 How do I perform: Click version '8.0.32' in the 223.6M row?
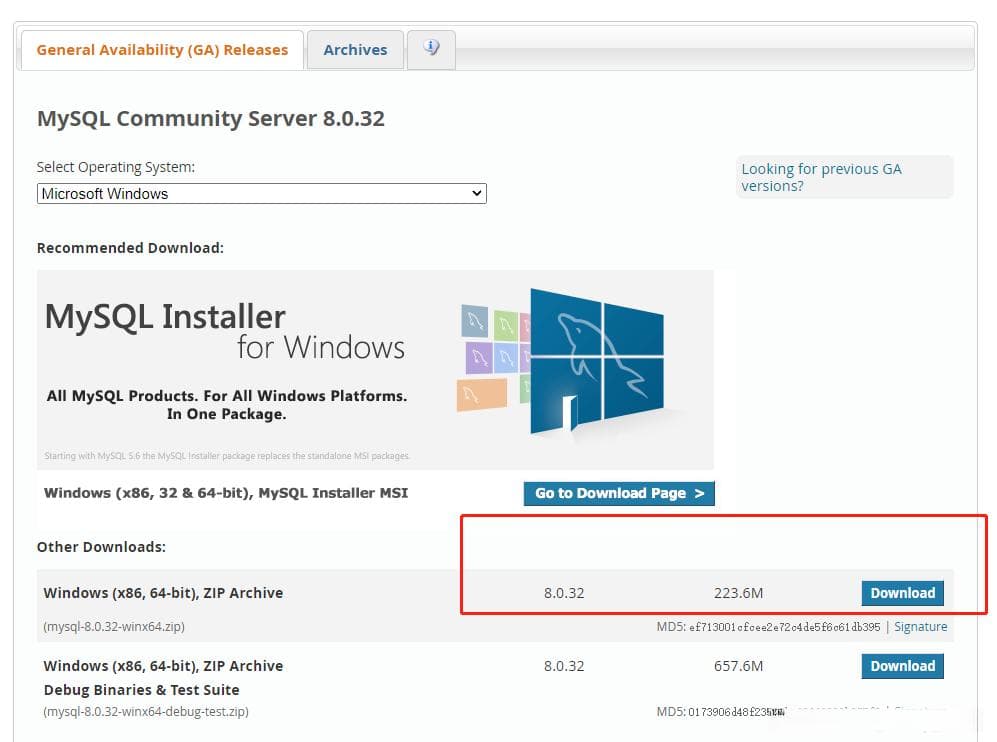(x=563, y=593)
